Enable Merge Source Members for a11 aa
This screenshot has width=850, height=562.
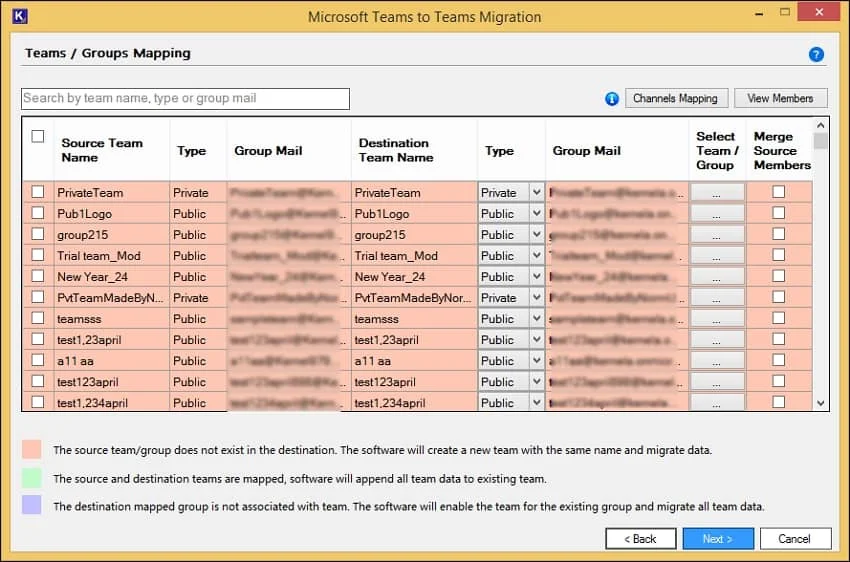pyautogui.click(x=778, y=360)
